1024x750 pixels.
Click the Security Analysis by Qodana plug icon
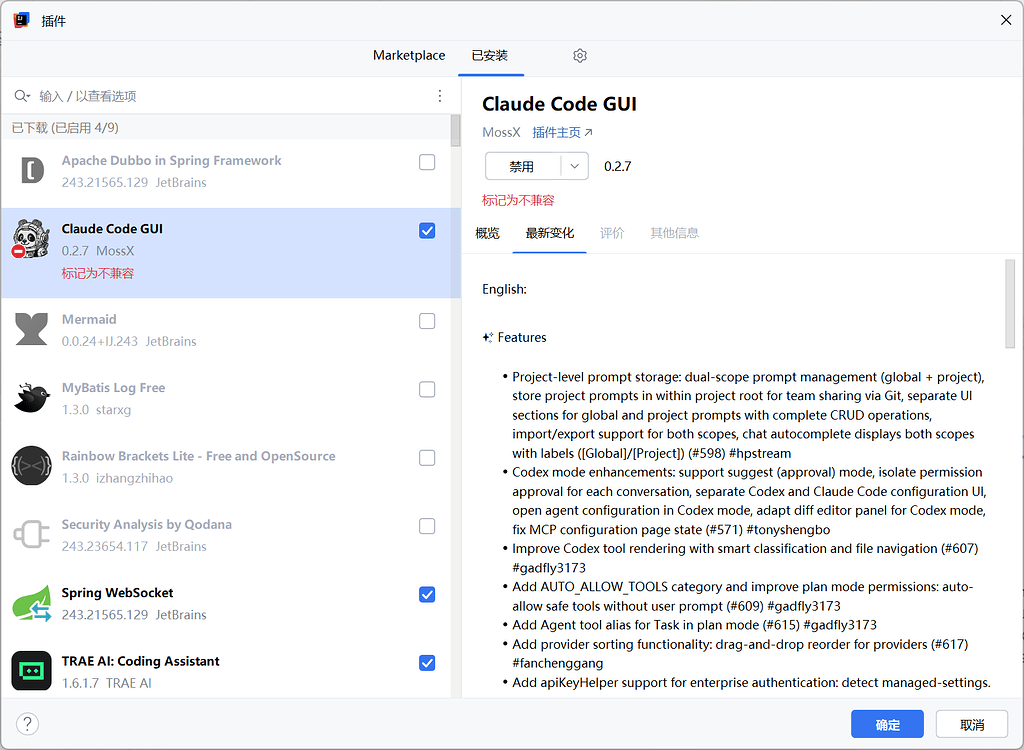(x=31, y=534)
